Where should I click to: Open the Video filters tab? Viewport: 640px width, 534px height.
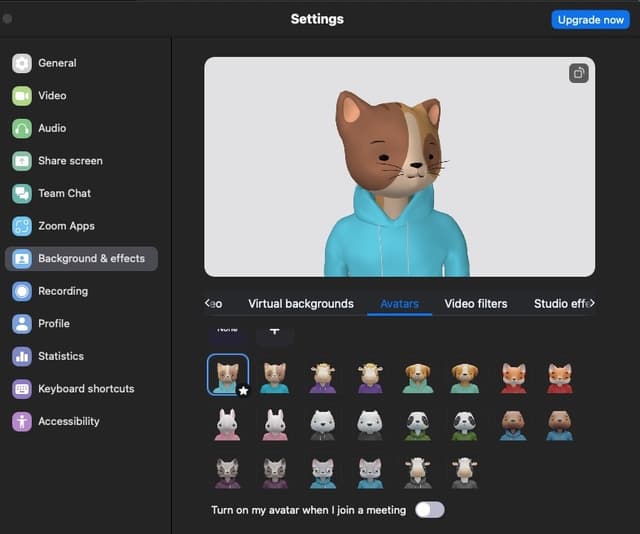click(475, 304)
